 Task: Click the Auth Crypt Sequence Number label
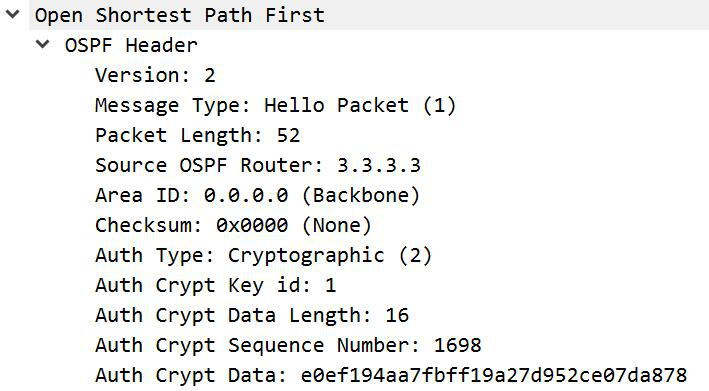(258, 346)
